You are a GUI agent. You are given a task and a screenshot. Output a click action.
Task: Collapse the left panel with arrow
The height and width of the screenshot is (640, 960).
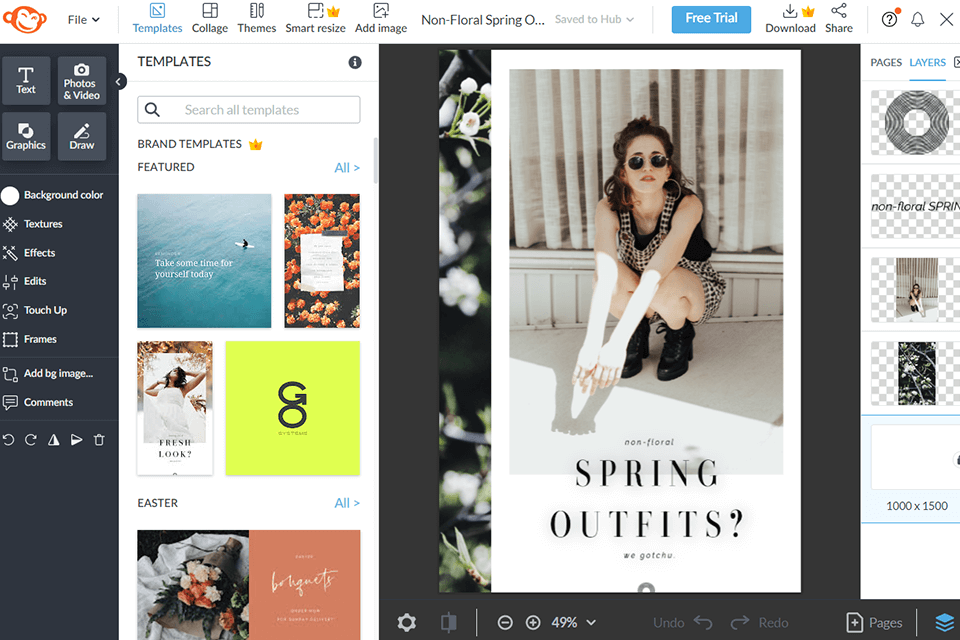click(x=119, y=81)
